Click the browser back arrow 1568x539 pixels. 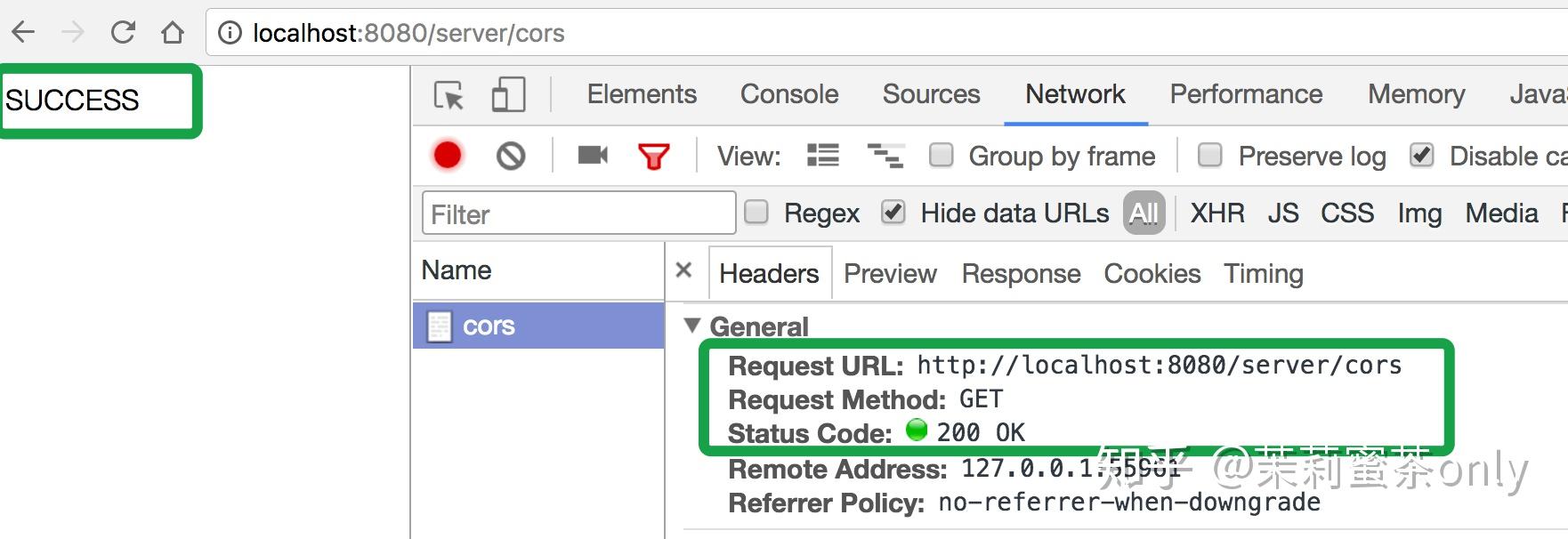click(24, 33)
